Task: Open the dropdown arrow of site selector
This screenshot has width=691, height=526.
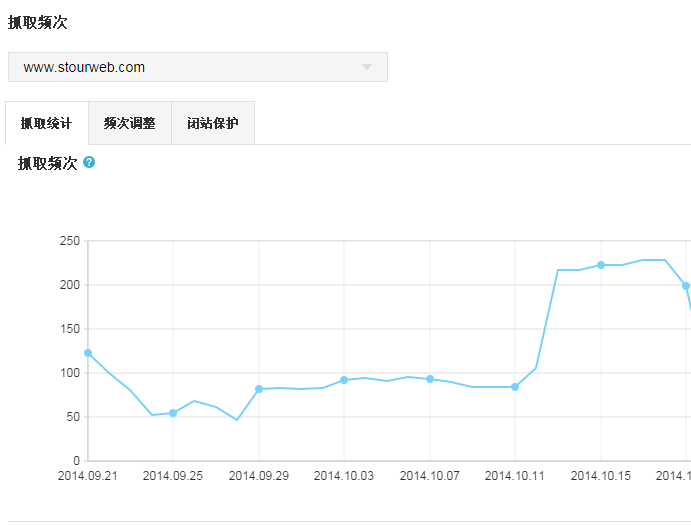Action: coord(366,67)
